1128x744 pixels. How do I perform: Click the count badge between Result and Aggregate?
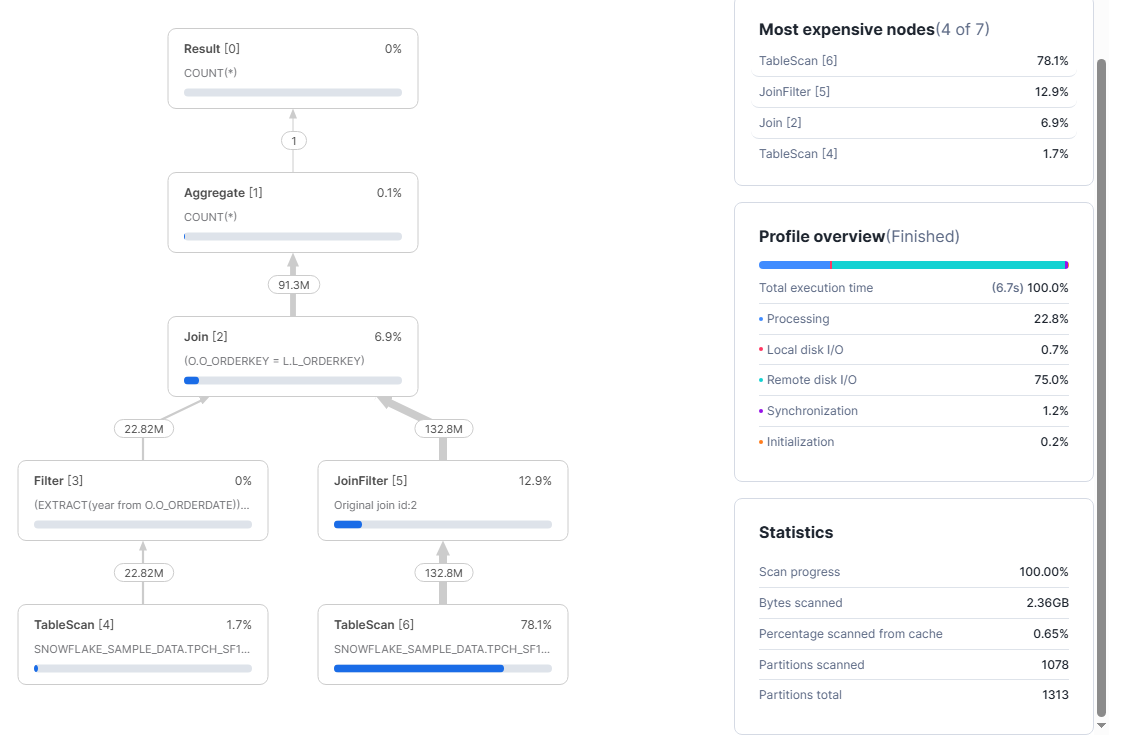(293, 140)
